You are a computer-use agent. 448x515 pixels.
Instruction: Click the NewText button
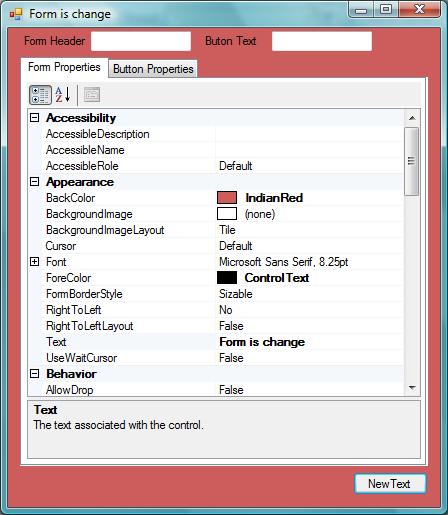[390, 484]
